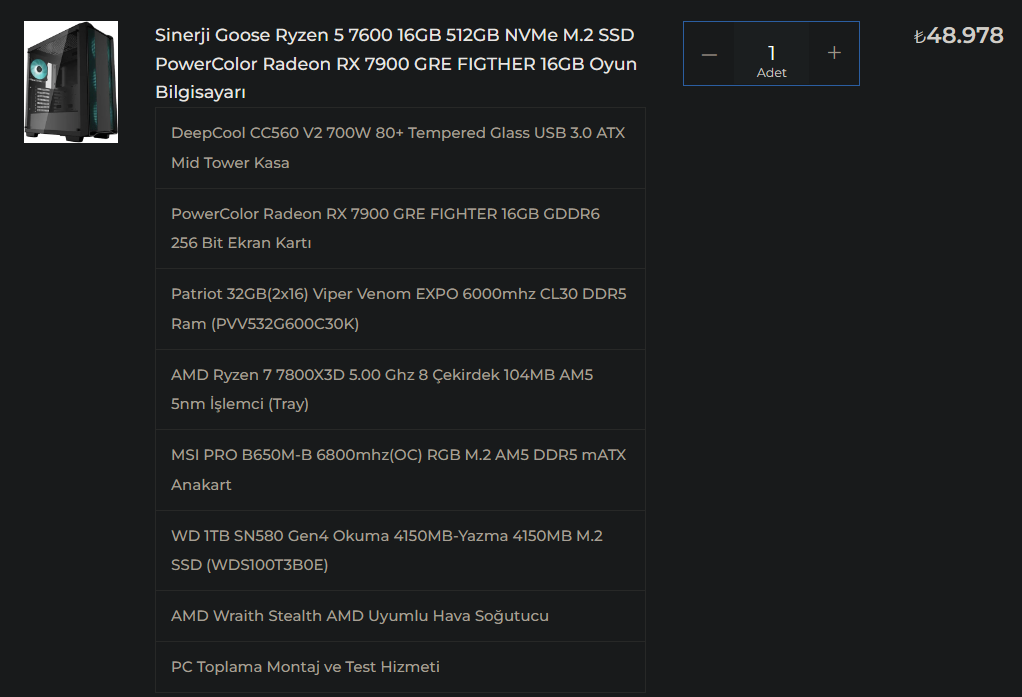Open the Sinerji Goose Ryzen 5 7600 product title
This screenshot has height=697, width=1022.
coord(396,63)
